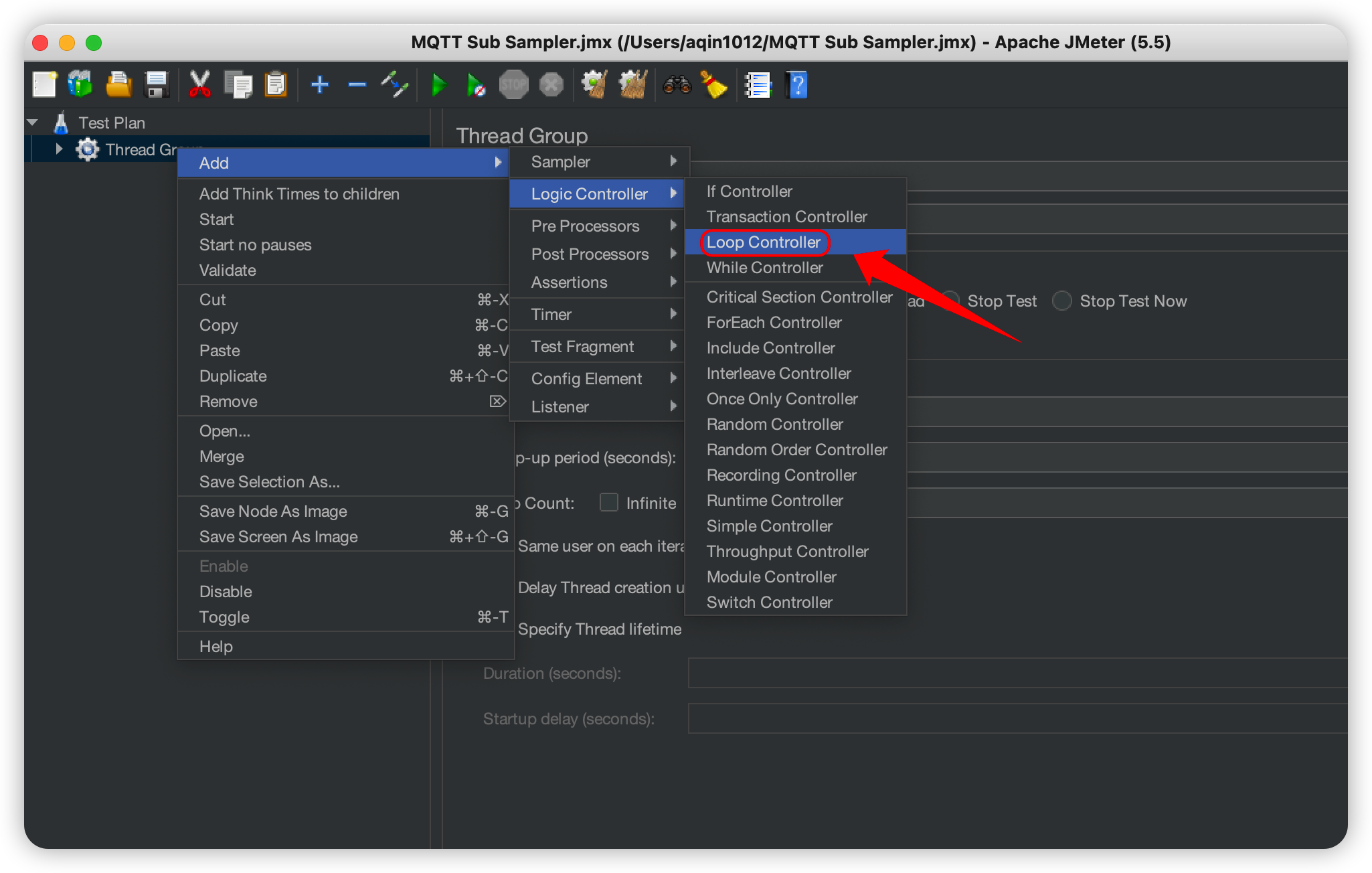Click the Help question mark icon
This screenshot has width=1372, height=873.
click(x=797, y=85)
